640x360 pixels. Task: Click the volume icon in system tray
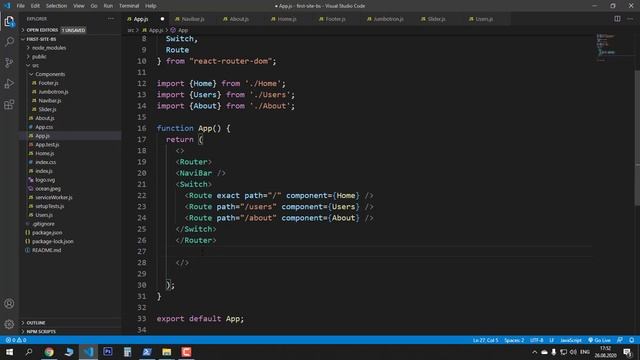pos(573,352)
